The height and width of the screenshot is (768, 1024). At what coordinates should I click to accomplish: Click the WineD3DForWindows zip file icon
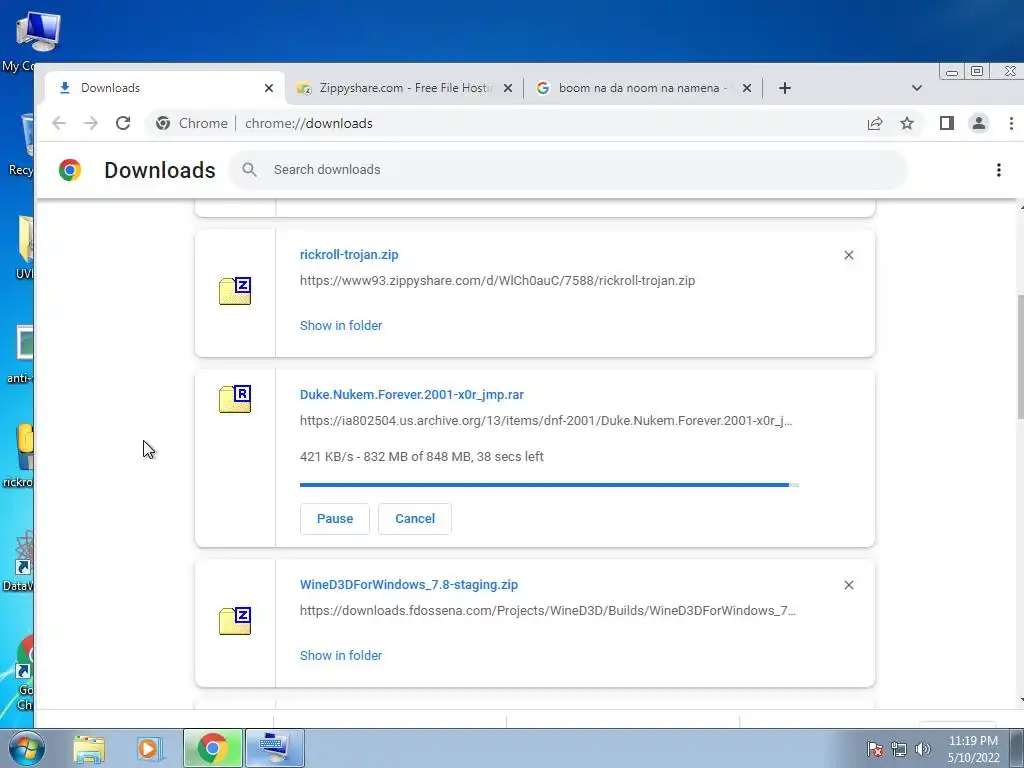(235, 620)
